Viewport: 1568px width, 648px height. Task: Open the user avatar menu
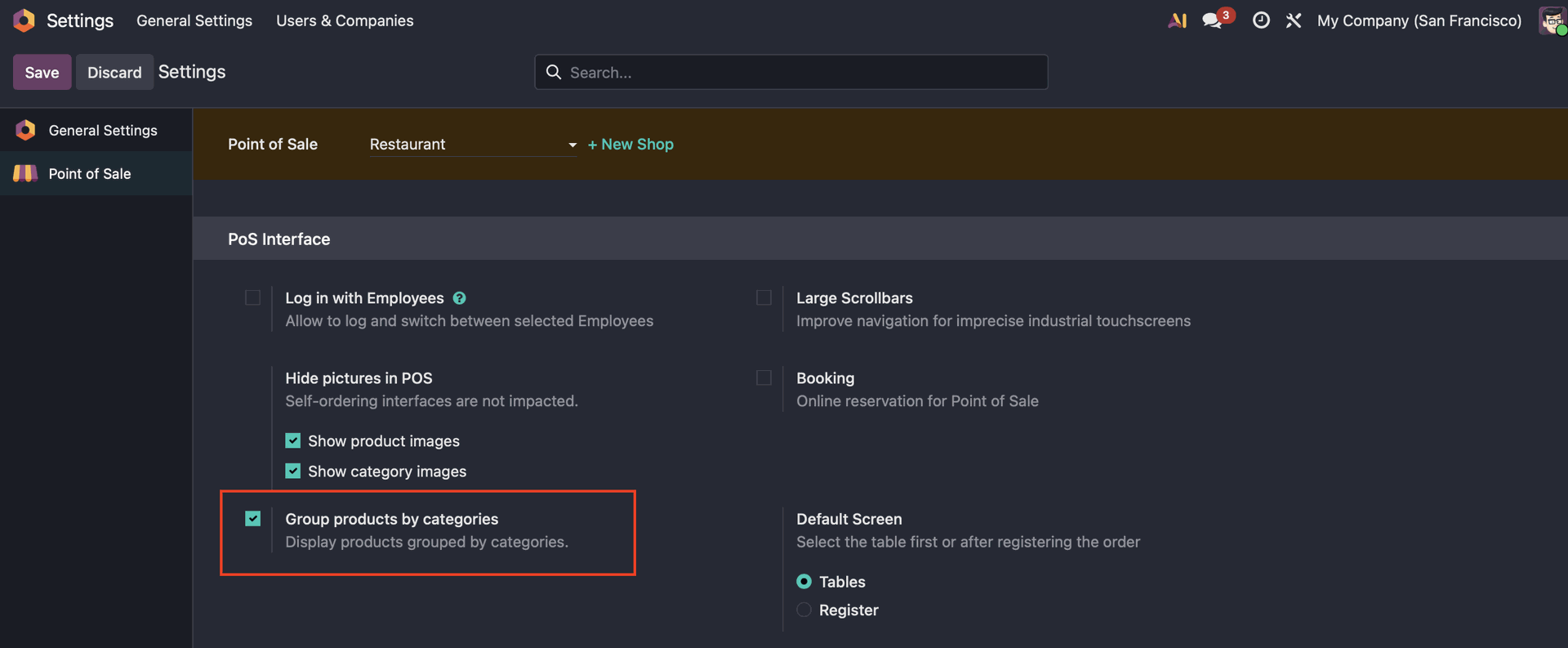click(x=1551, y=20)
